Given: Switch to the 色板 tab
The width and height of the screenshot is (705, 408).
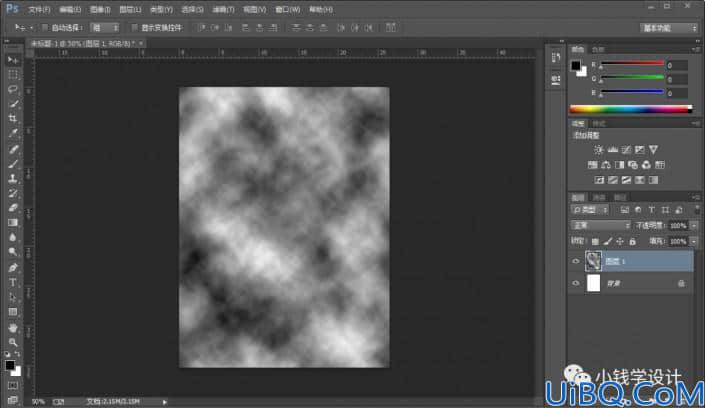Looking at the screenshot, I should (598, 49).
